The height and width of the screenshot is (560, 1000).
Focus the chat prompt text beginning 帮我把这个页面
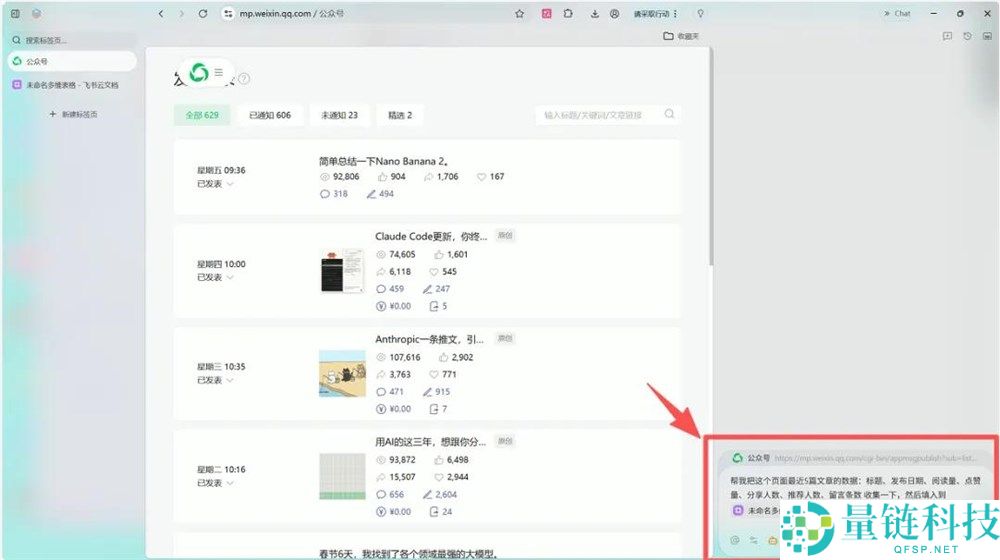[855, 487]
